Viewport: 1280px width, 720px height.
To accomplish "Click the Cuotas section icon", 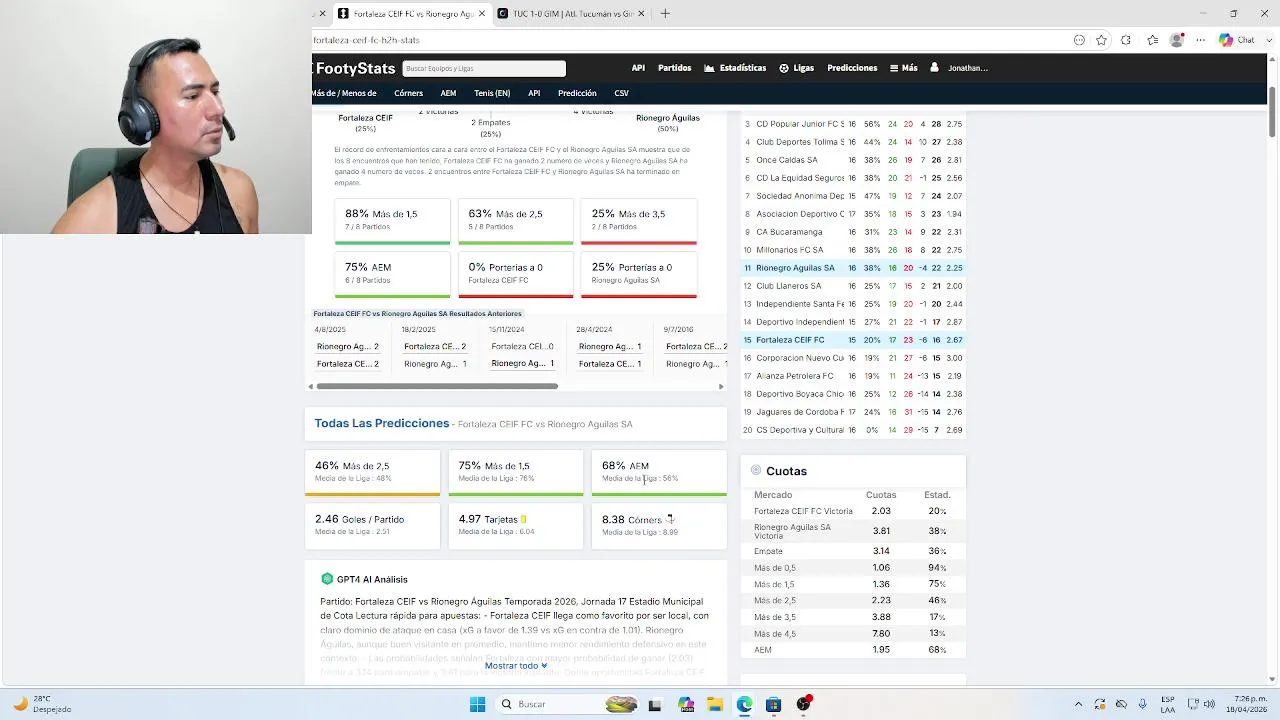I will [756, 470].
